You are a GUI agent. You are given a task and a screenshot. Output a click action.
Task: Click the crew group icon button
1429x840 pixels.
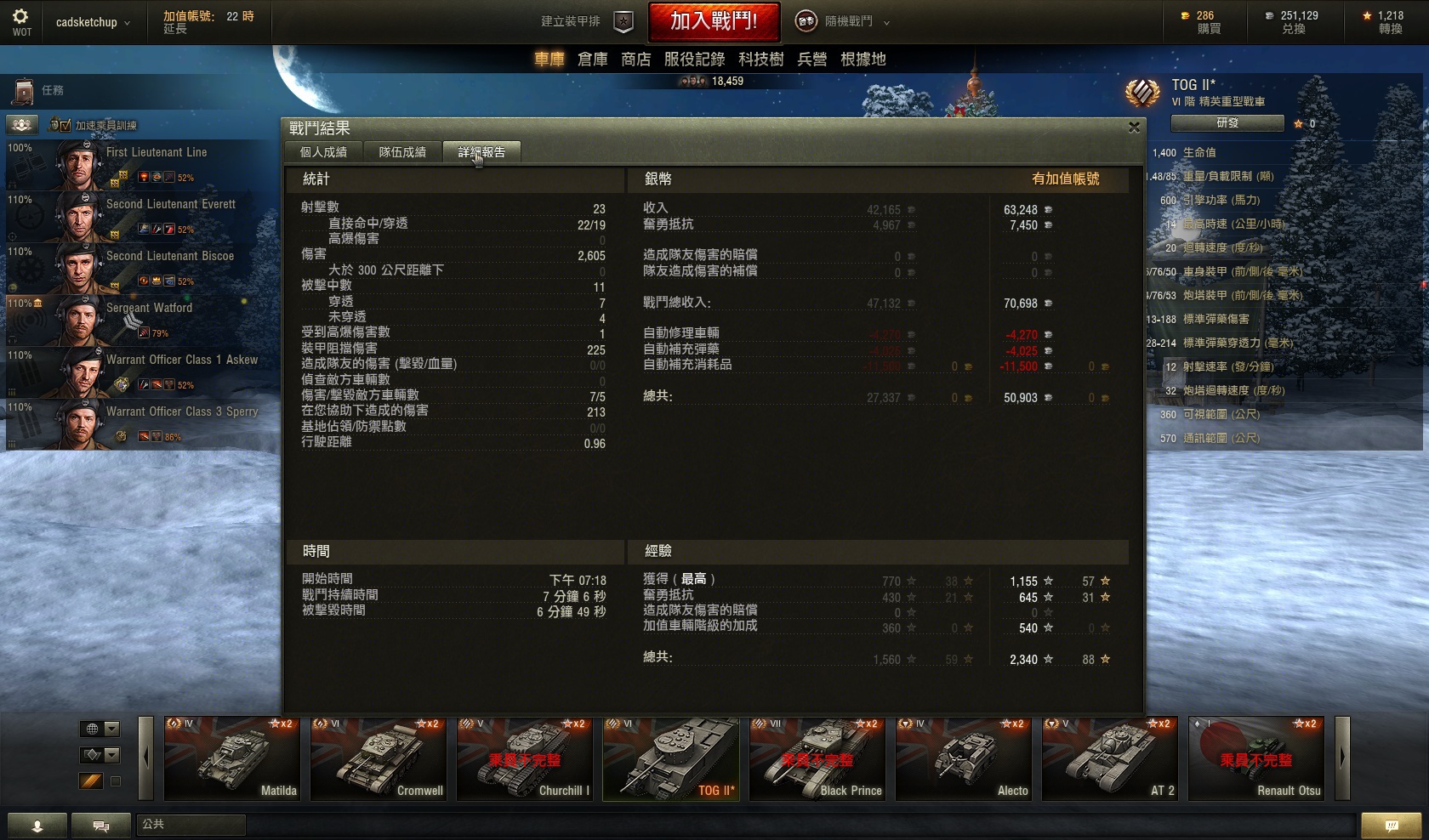click(x=22, y=125)
